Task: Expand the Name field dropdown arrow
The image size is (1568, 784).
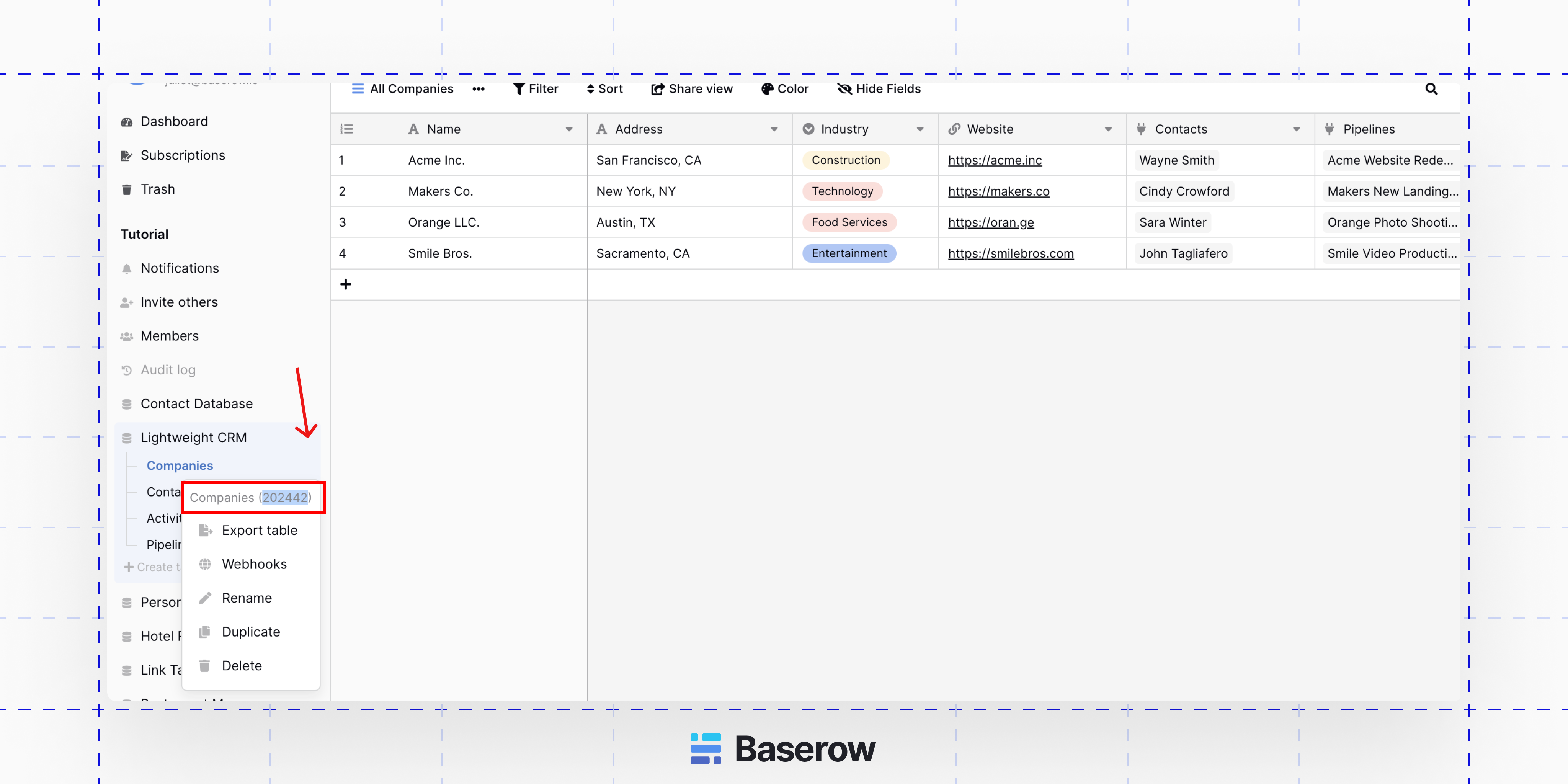Action: pos(568,129)
